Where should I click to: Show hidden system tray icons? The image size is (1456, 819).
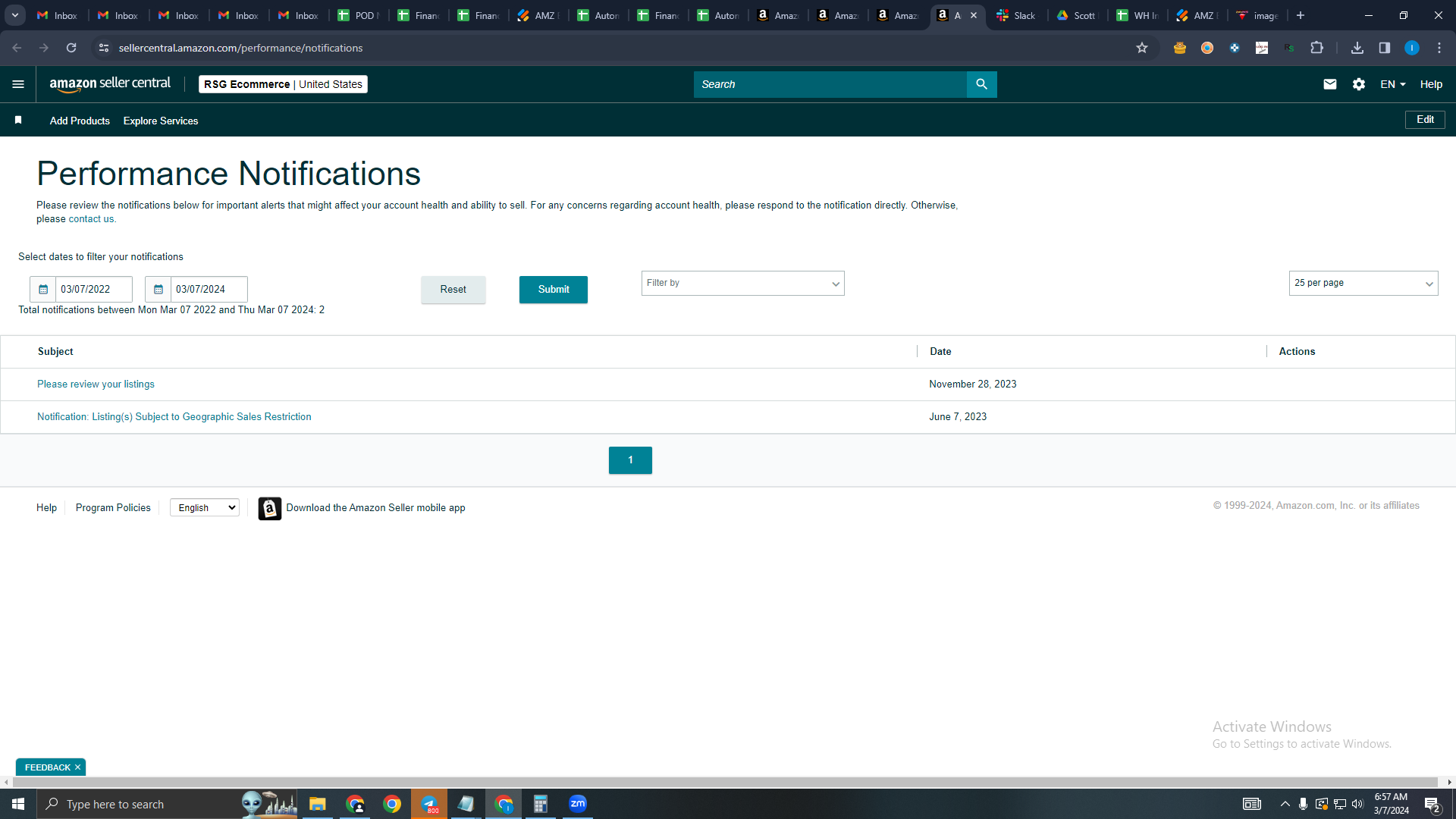click(x=1285, y=804)
